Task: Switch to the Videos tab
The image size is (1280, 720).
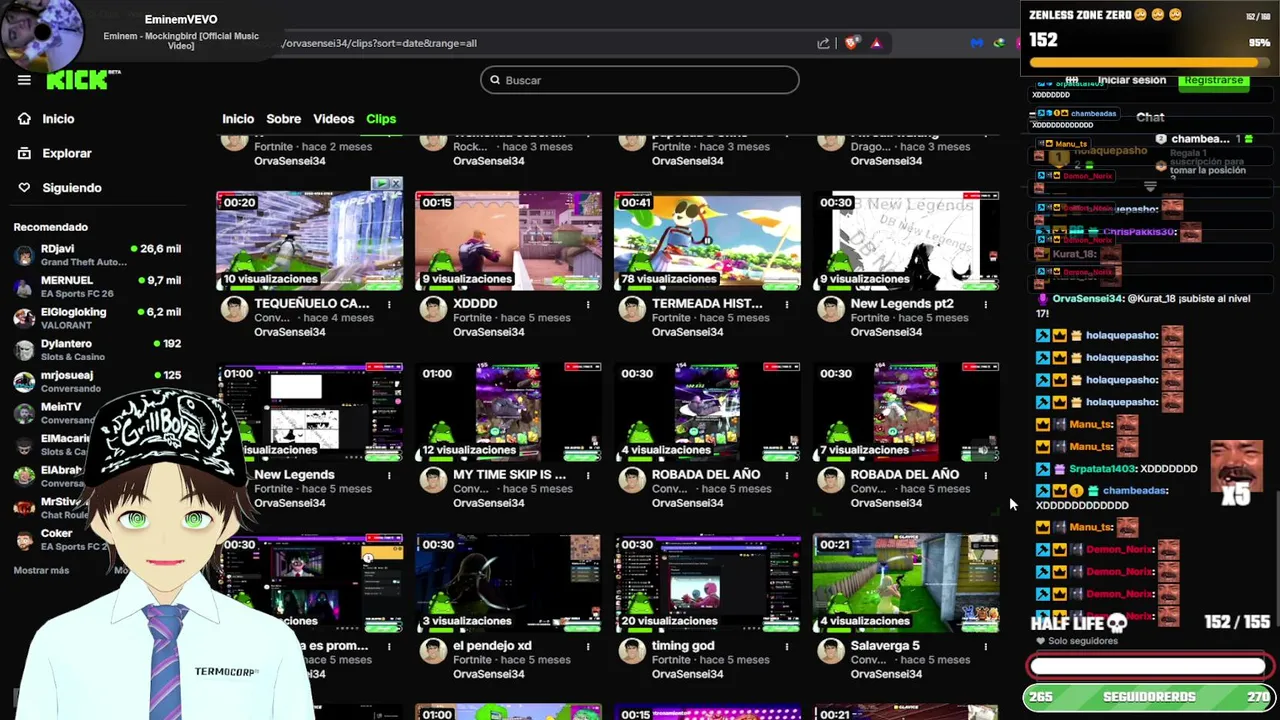Action: [x=333, y=119]
